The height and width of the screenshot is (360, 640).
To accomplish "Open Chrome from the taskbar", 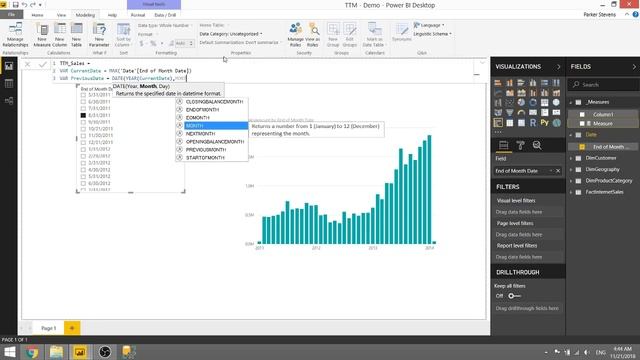I will click(x=32, y=352).
